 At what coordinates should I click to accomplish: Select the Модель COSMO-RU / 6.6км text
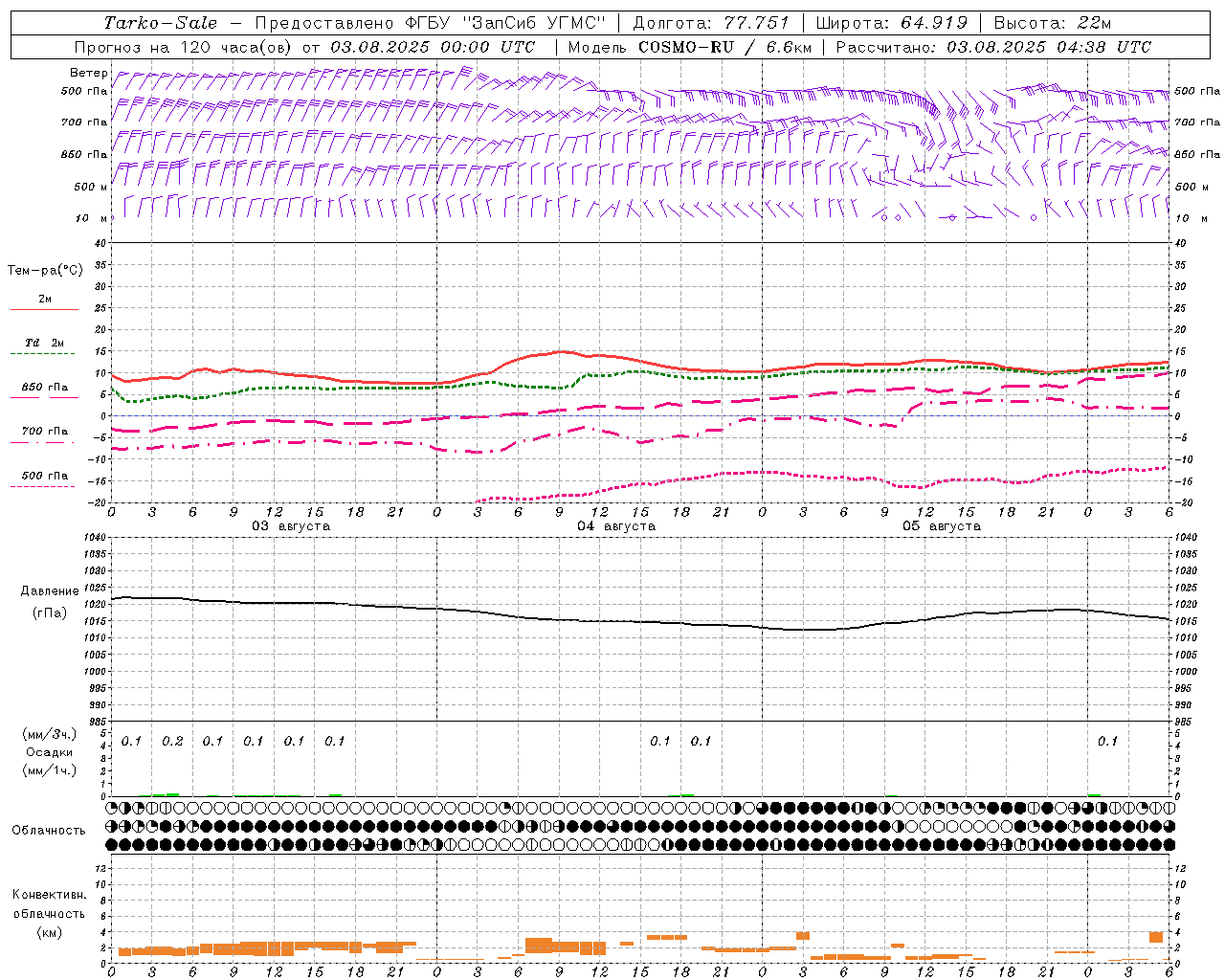click(690, 47)
